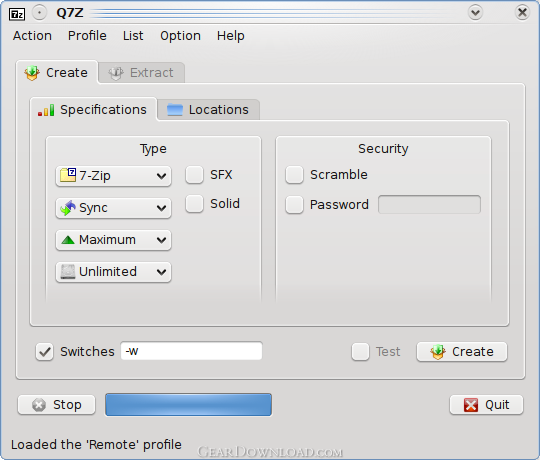Click the disk icon beside Unlimited

coord(68,272)
